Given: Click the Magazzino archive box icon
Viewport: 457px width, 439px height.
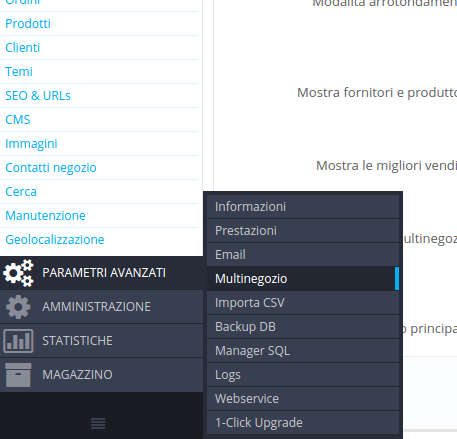Looking at the screenshot, I should [x=18, y=375].
